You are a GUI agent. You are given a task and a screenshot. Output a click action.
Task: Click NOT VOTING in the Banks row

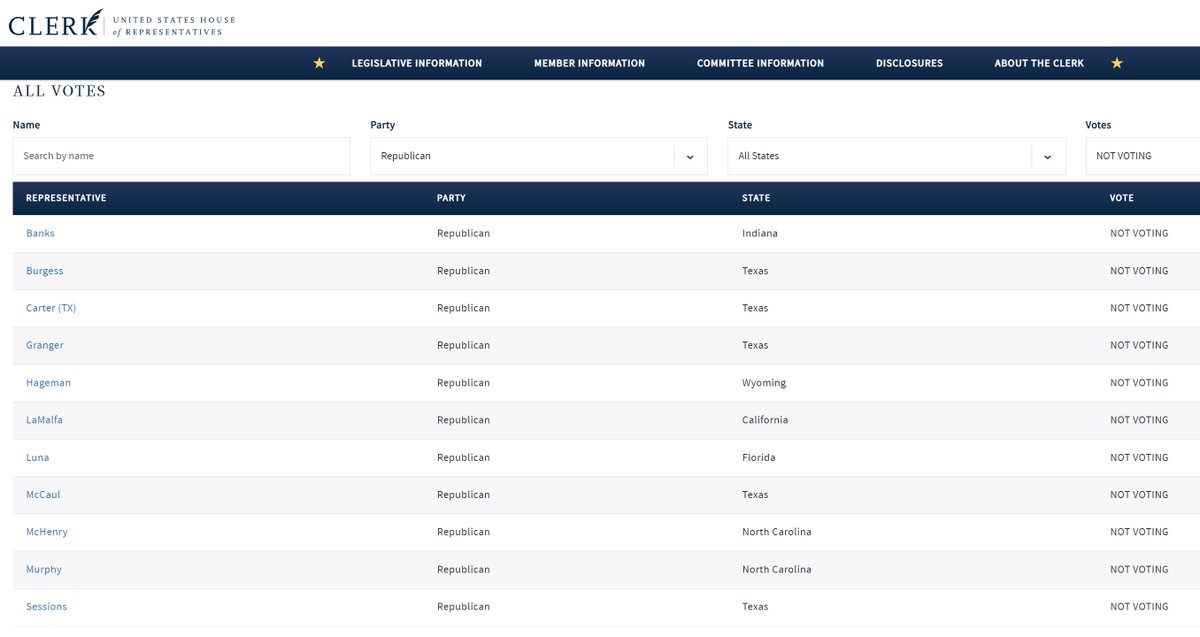pos(1139,233)
